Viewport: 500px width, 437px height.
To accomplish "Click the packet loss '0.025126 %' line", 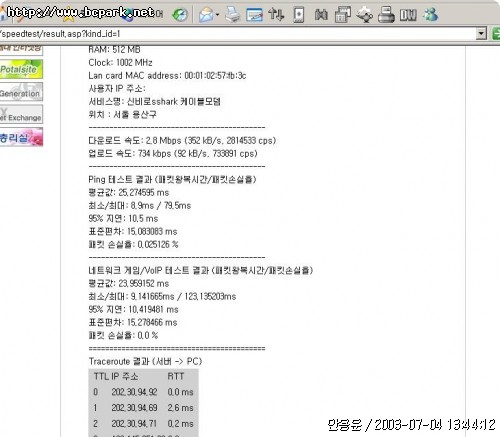I will click(x=133, y=245).
